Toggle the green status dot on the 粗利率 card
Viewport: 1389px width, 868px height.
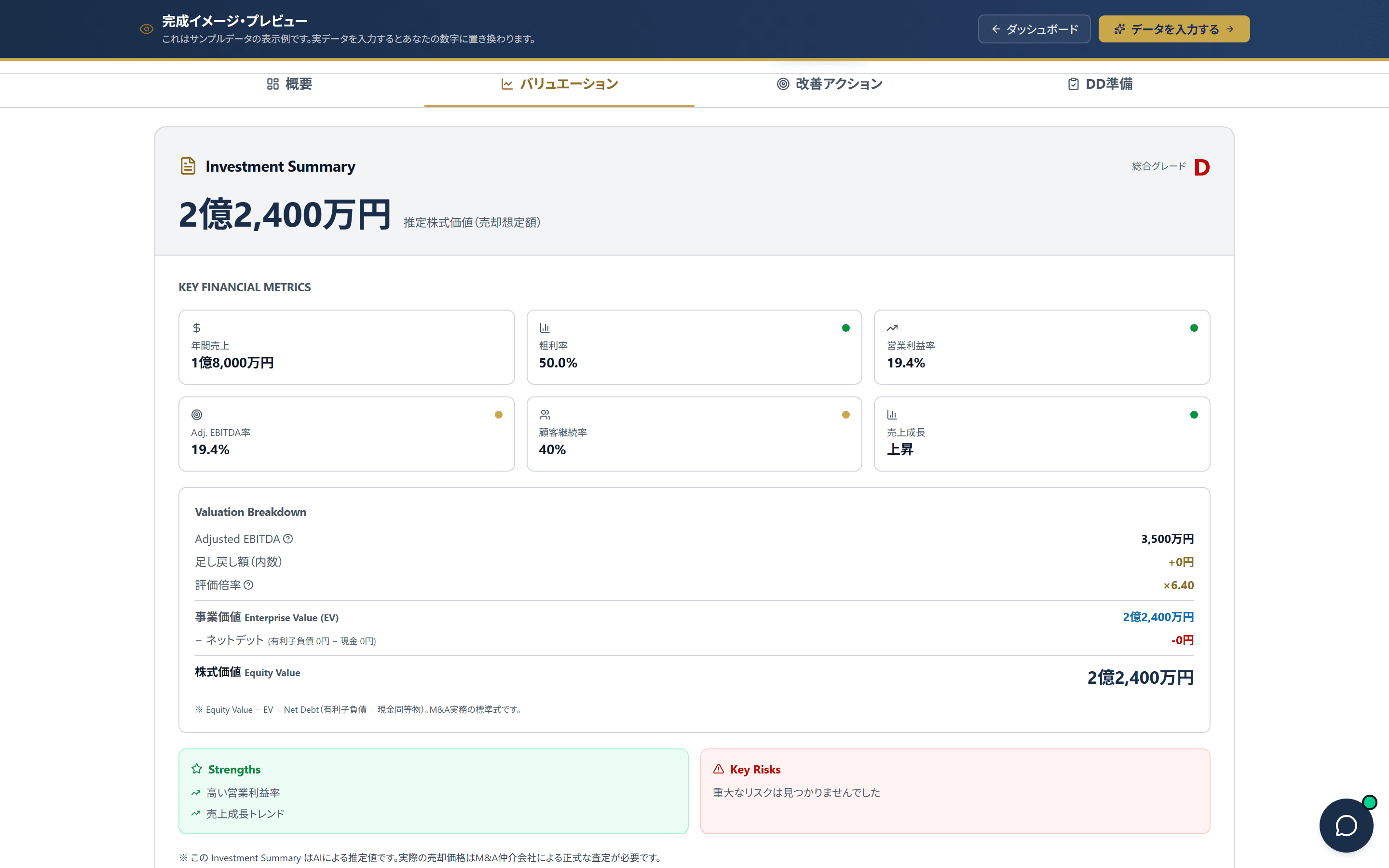(x=845, y=327)
